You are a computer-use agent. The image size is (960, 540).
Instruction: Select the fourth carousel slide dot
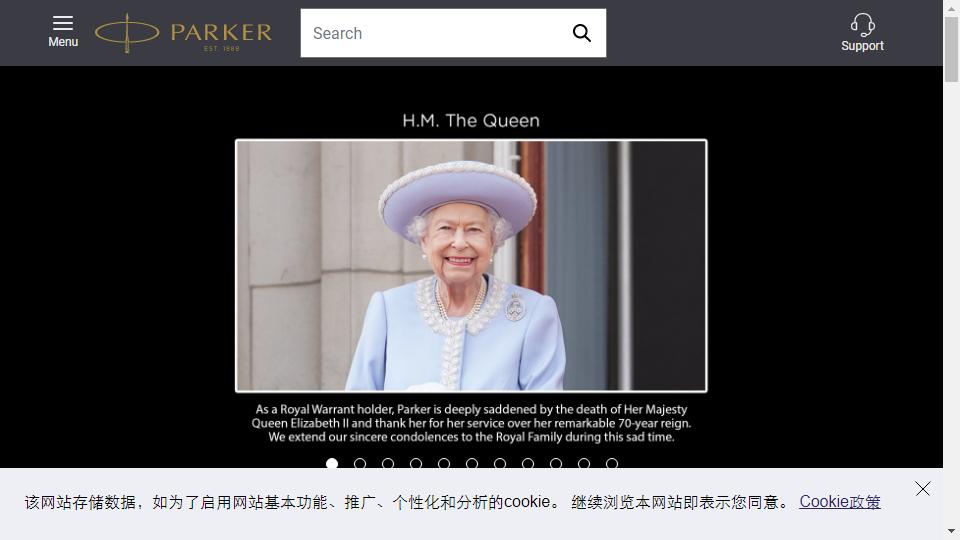click(416, 463)
